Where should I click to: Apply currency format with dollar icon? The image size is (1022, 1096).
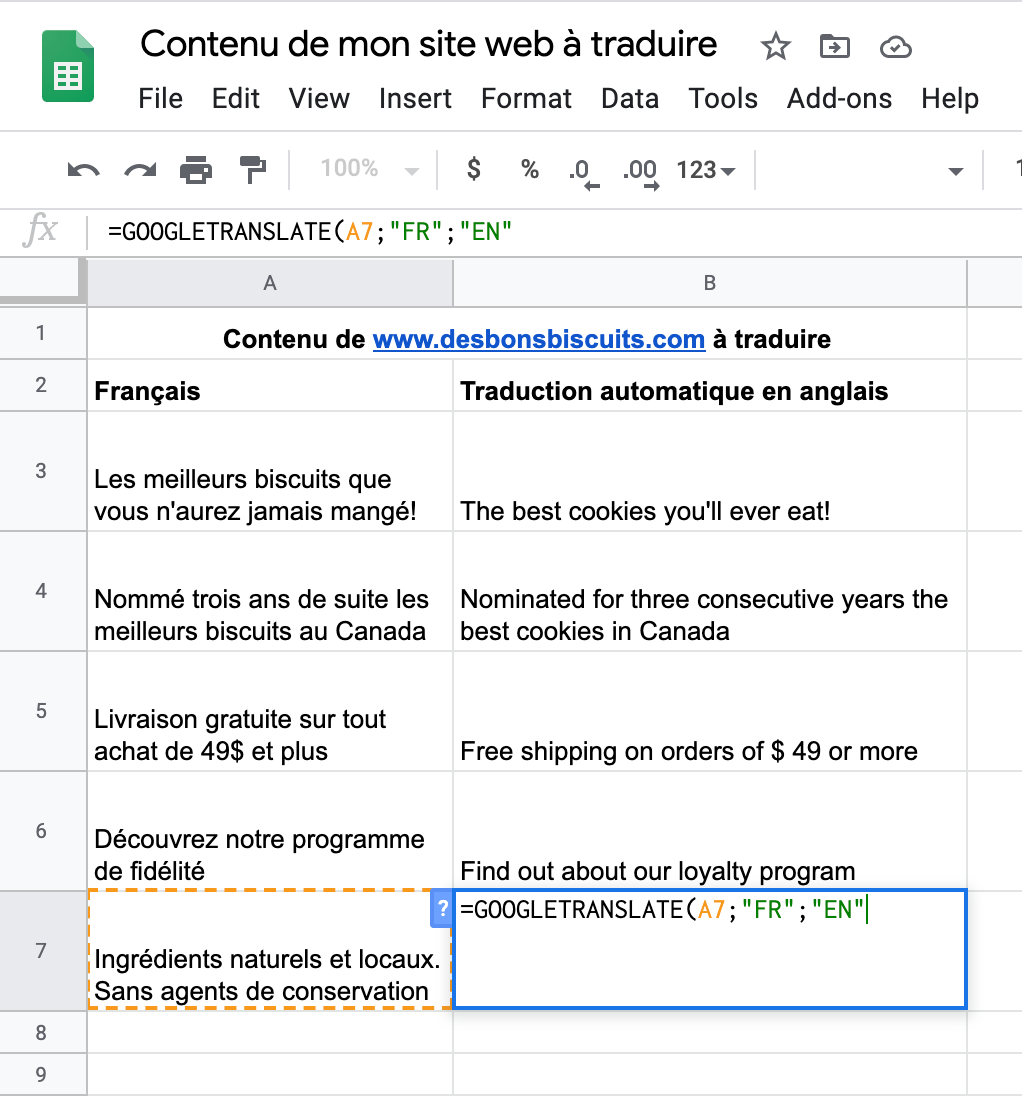tap(474, 169)
